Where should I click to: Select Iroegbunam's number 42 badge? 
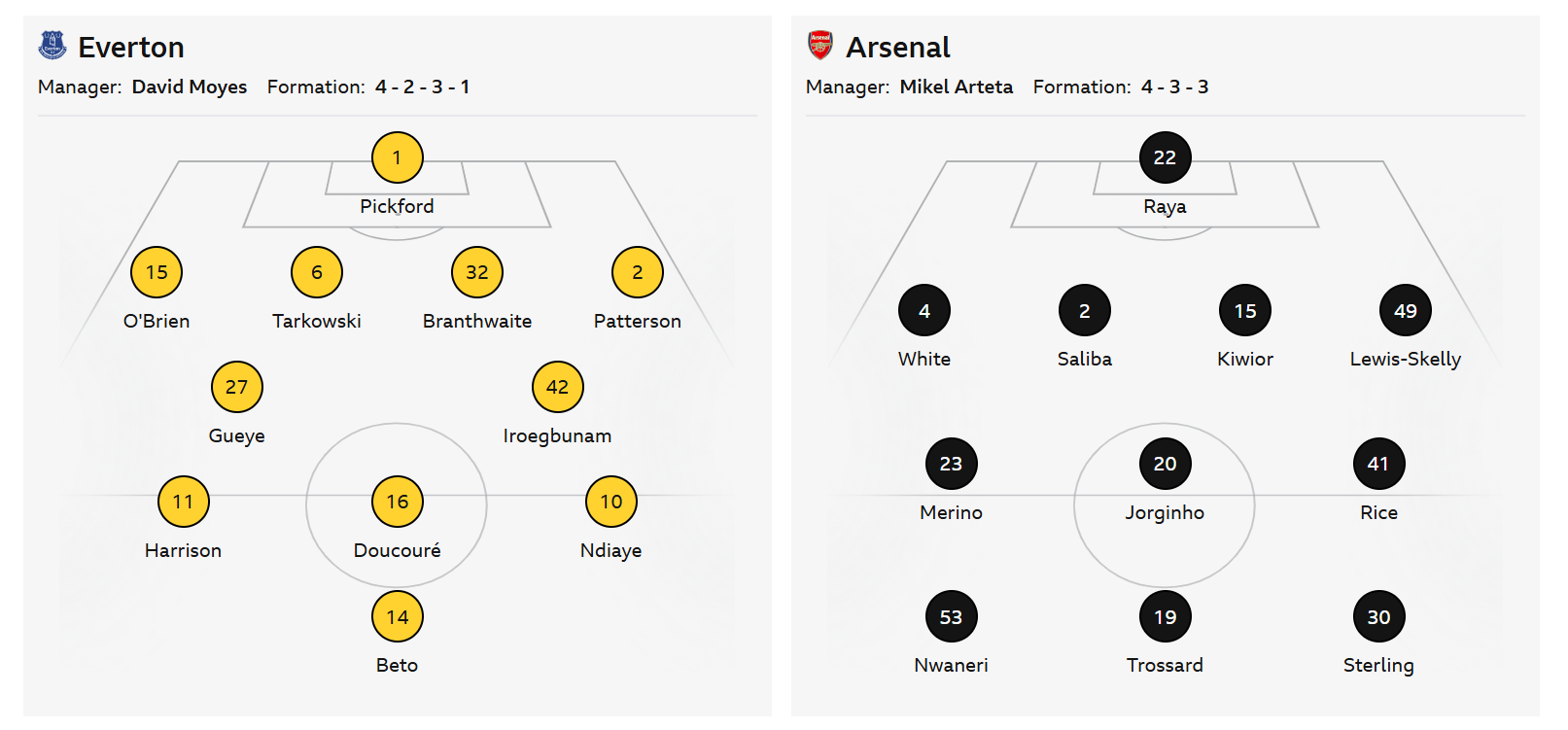[x=557, y=387]
